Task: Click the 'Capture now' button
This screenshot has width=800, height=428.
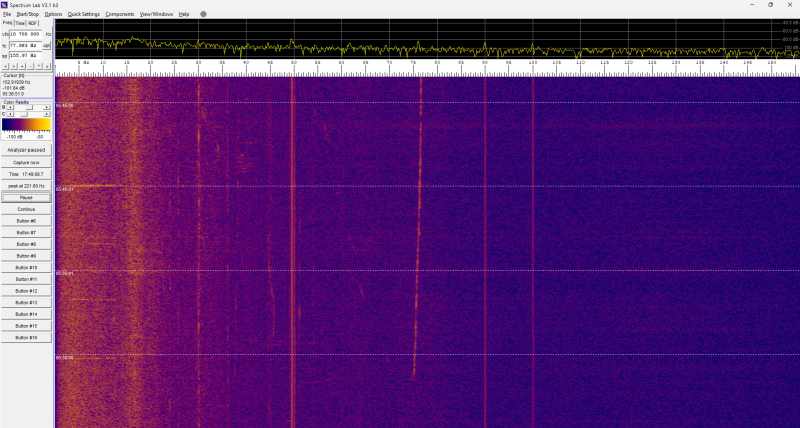Action: pyautogui.click(x=26, y=162)
